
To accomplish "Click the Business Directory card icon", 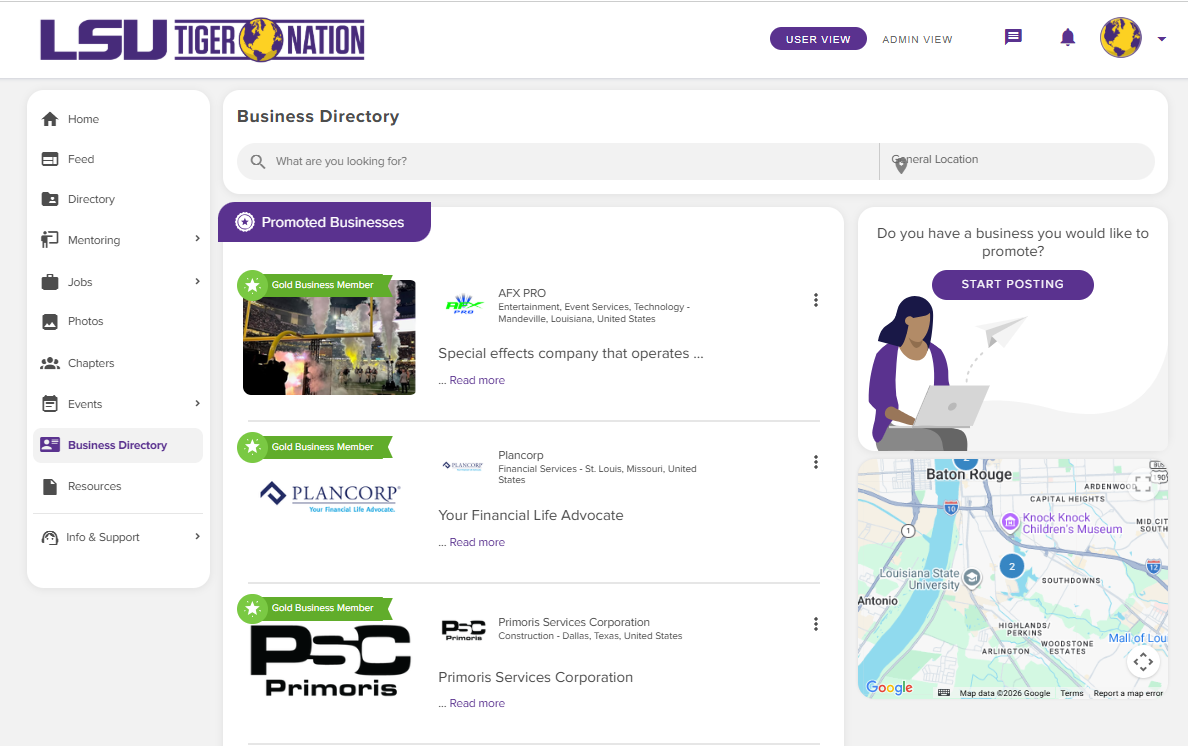I will (50, 445).
